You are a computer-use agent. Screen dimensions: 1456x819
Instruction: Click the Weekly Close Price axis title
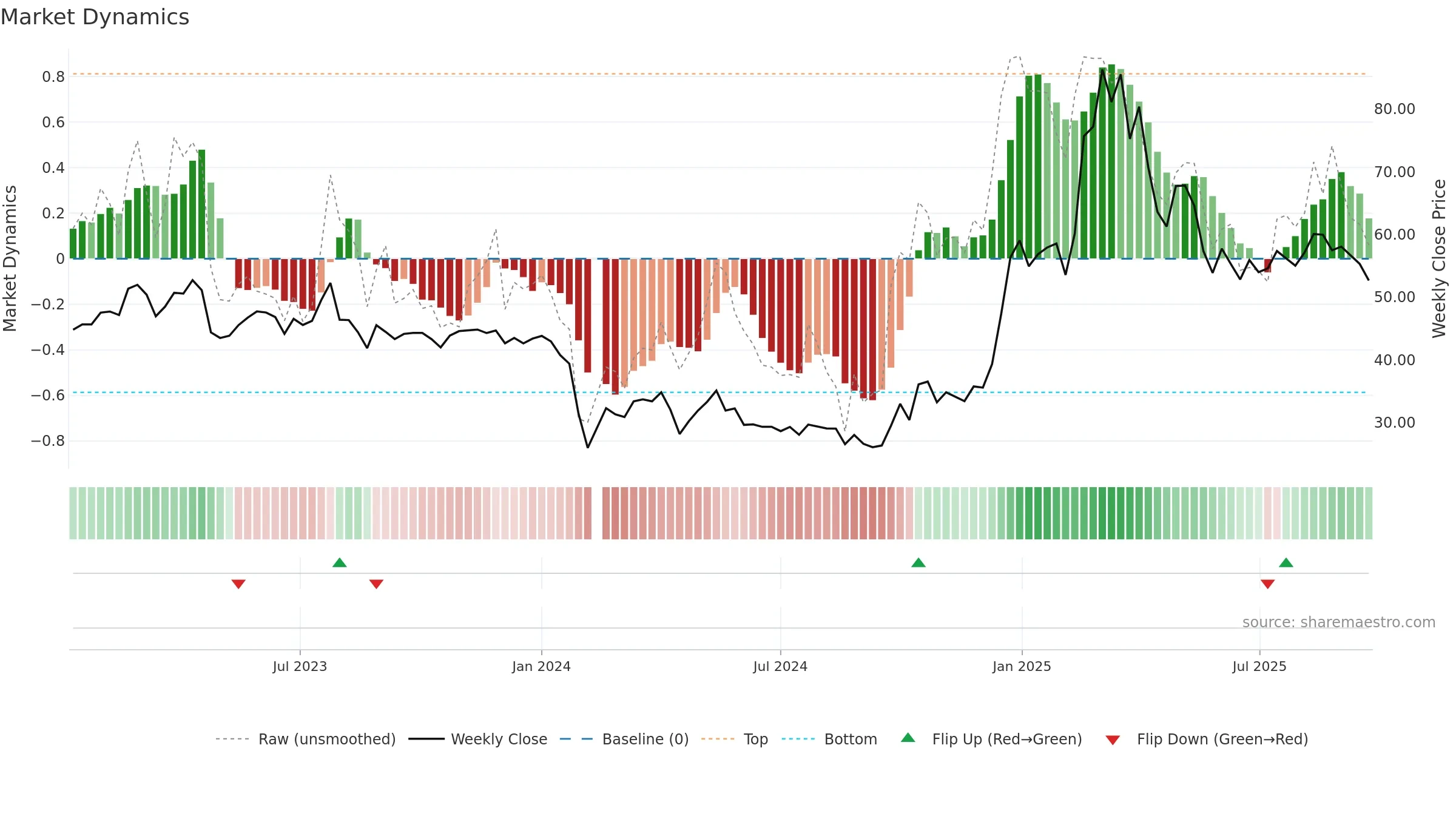pyautogui.click(x=1439, y=258)
